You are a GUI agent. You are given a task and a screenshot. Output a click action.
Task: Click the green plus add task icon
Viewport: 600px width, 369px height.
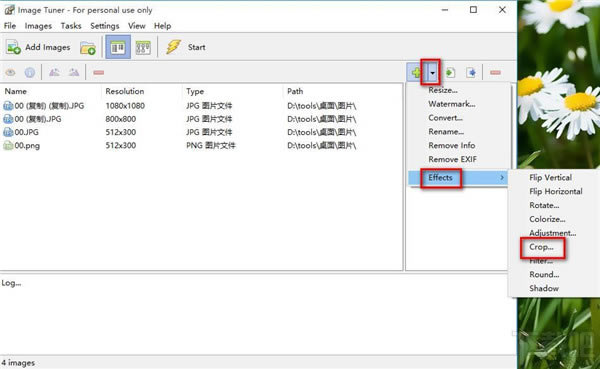(x=416, y=72)
